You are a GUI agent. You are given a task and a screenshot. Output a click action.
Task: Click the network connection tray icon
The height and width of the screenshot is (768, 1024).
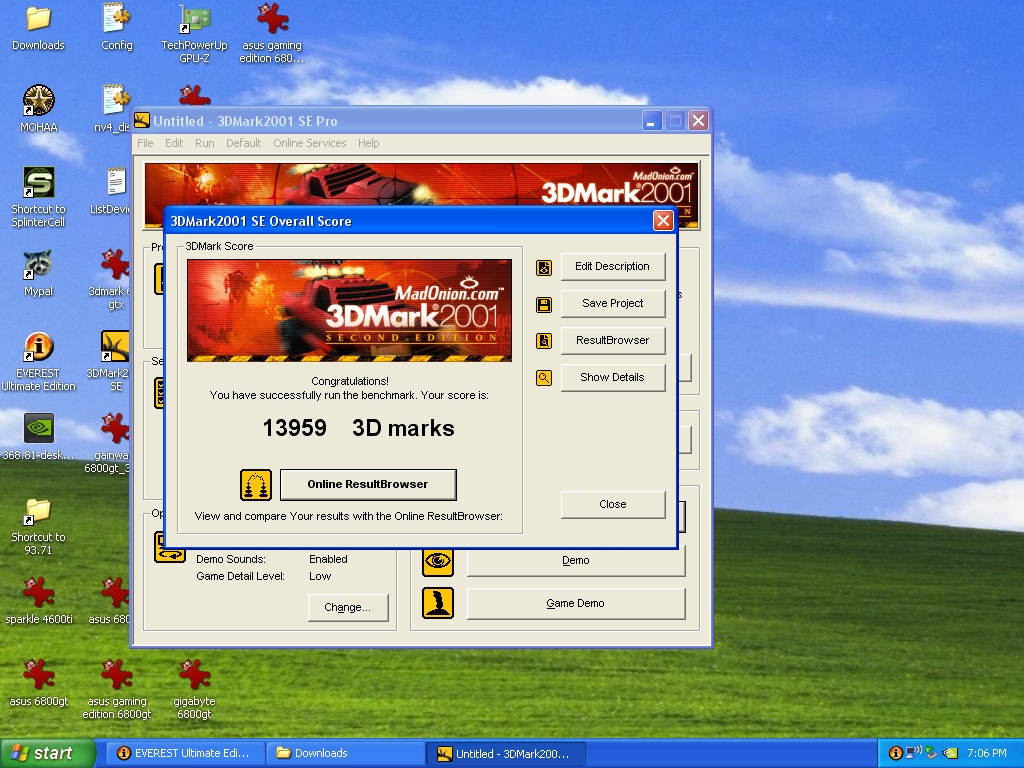tap(913, 753)
